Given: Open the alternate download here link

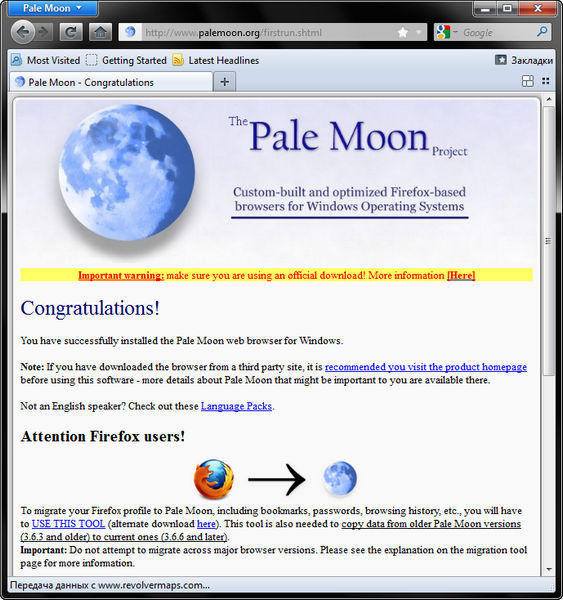Looking at the screenshot, I should [206, 523].
